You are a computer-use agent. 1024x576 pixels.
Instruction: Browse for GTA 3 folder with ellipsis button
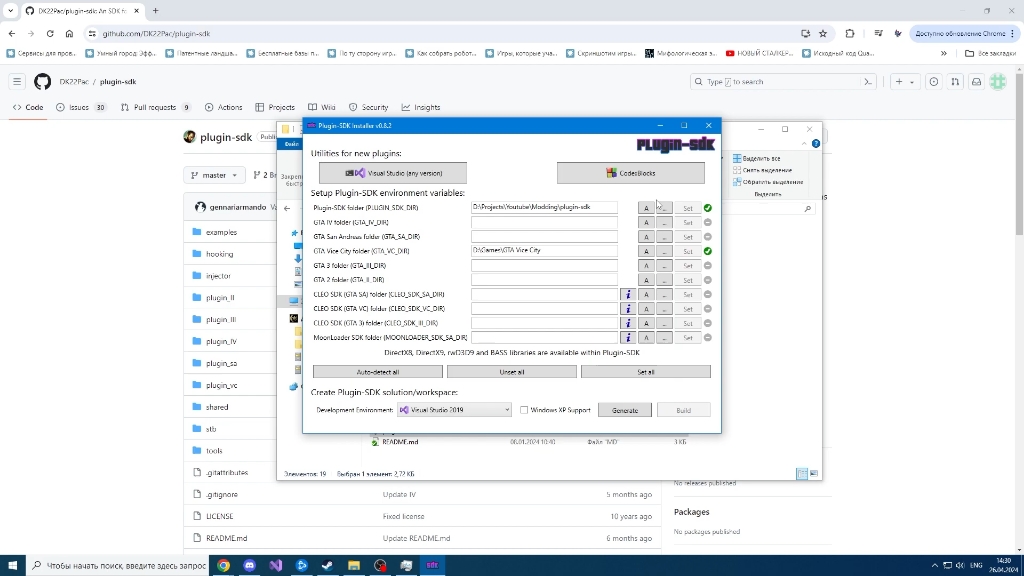(x=664, y=266)
